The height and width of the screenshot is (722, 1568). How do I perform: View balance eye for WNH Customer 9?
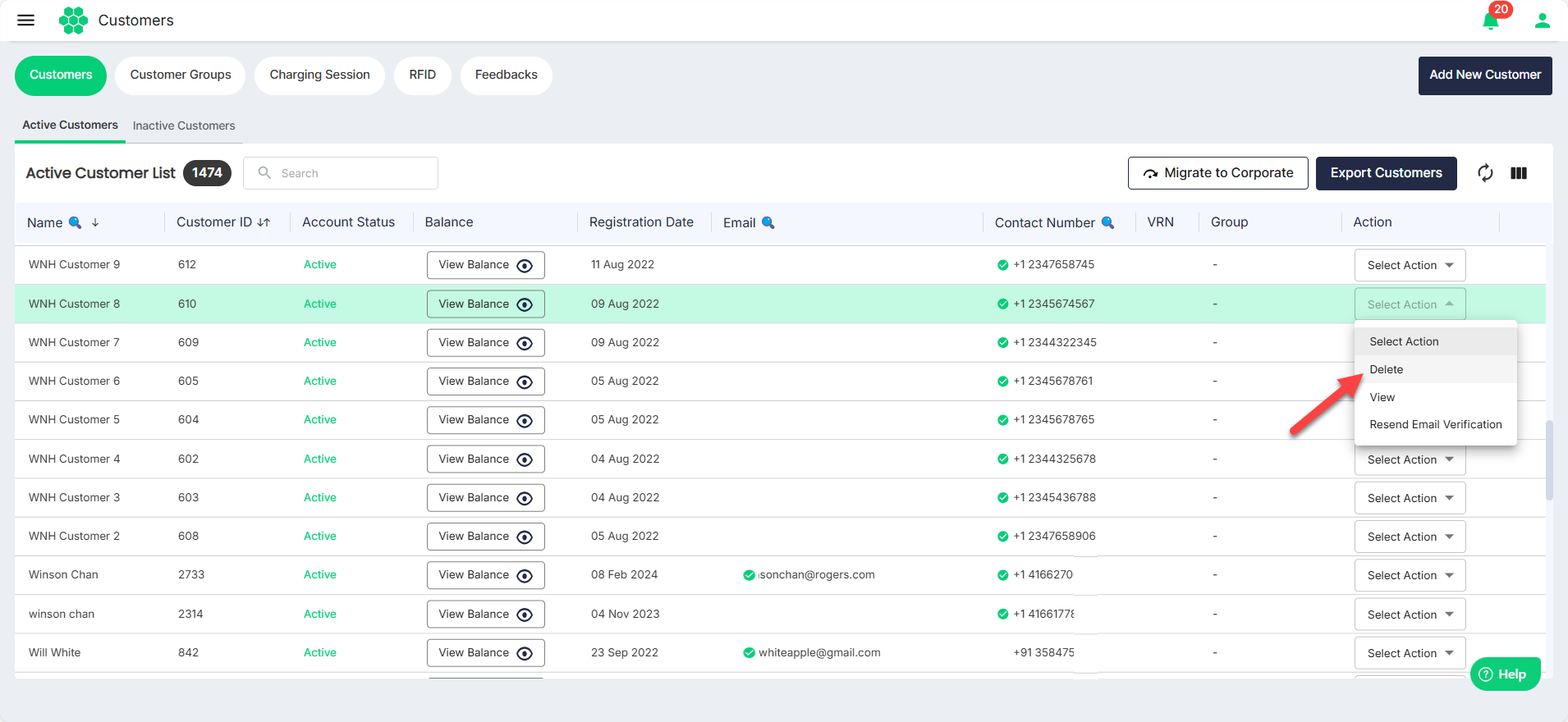point(525,266)
